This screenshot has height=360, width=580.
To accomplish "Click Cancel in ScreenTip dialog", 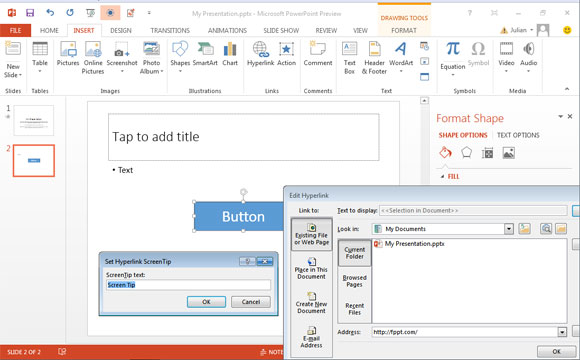I will [x=251, y=302].
